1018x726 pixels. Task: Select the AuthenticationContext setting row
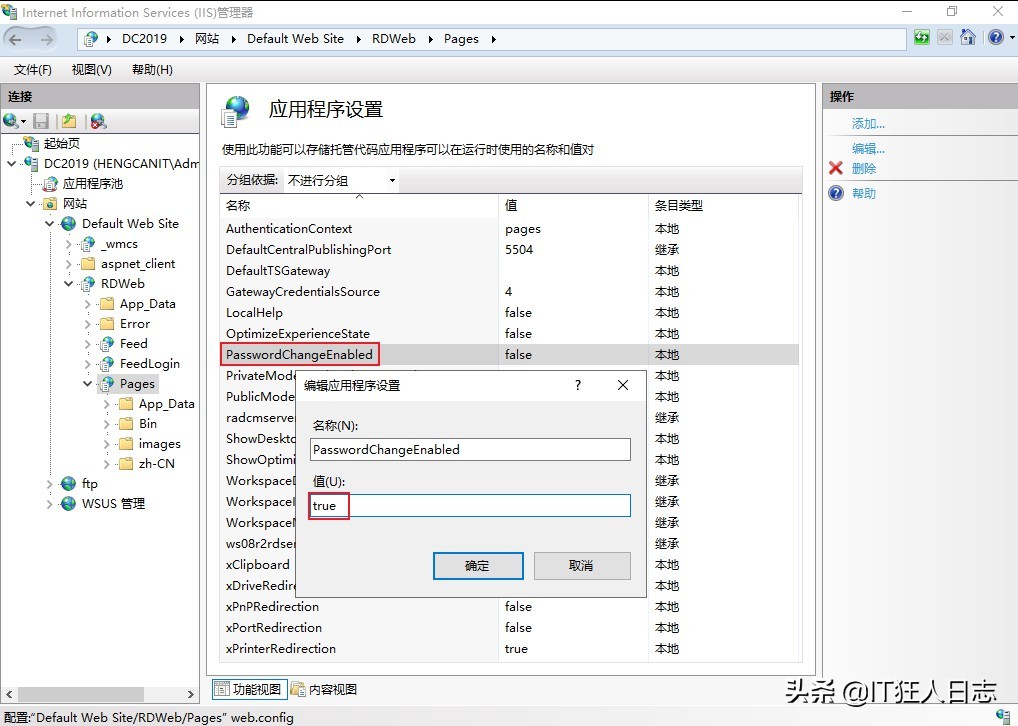[x=509, y=229]
